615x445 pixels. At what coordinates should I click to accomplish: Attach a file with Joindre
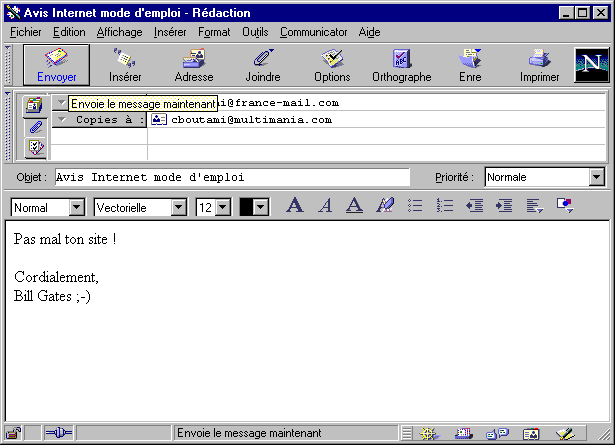tap(263, 65)
